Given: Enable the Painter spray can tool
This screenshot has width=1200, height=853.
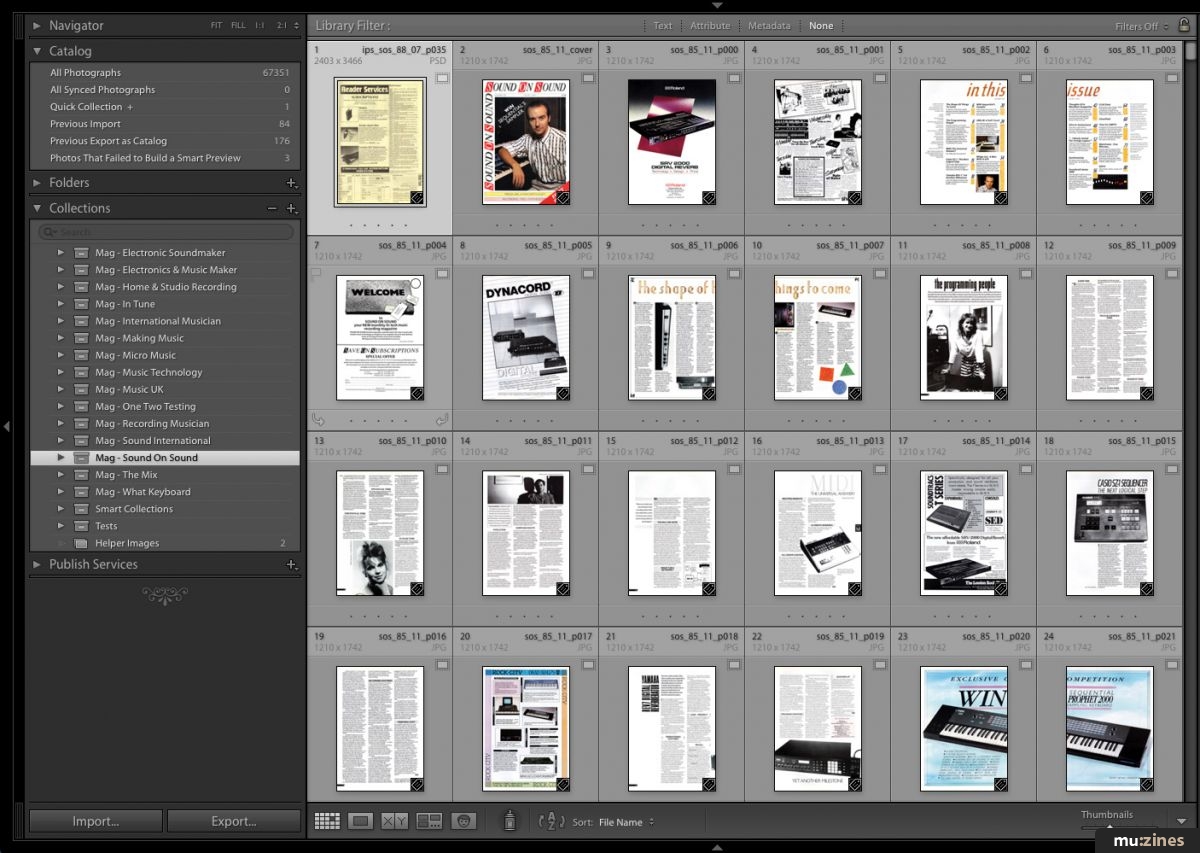Looking at the screenshot, I should [509, 820].
